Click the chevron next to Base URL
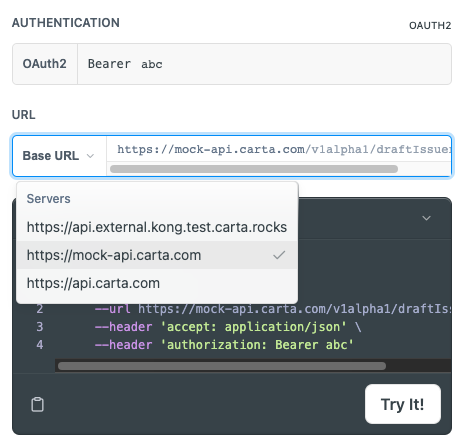This screenshot has width=463, height=445. 90,156
